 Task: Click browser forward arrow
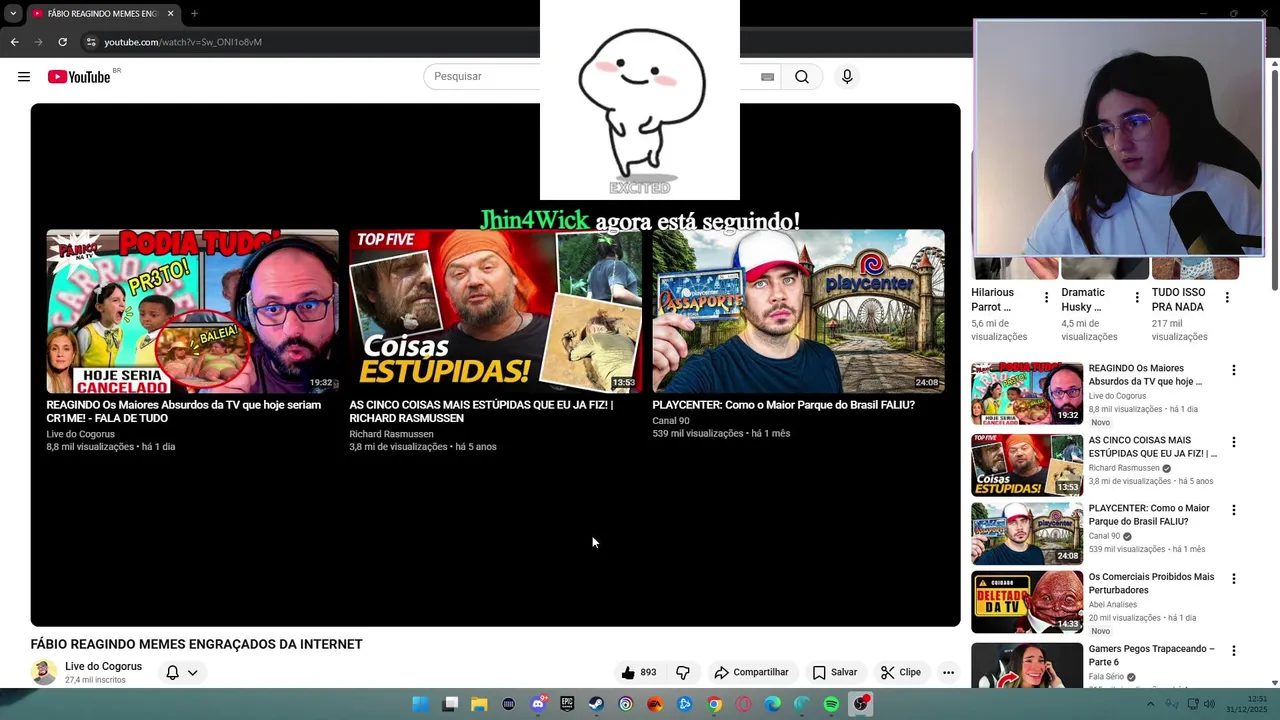[38, 42]
